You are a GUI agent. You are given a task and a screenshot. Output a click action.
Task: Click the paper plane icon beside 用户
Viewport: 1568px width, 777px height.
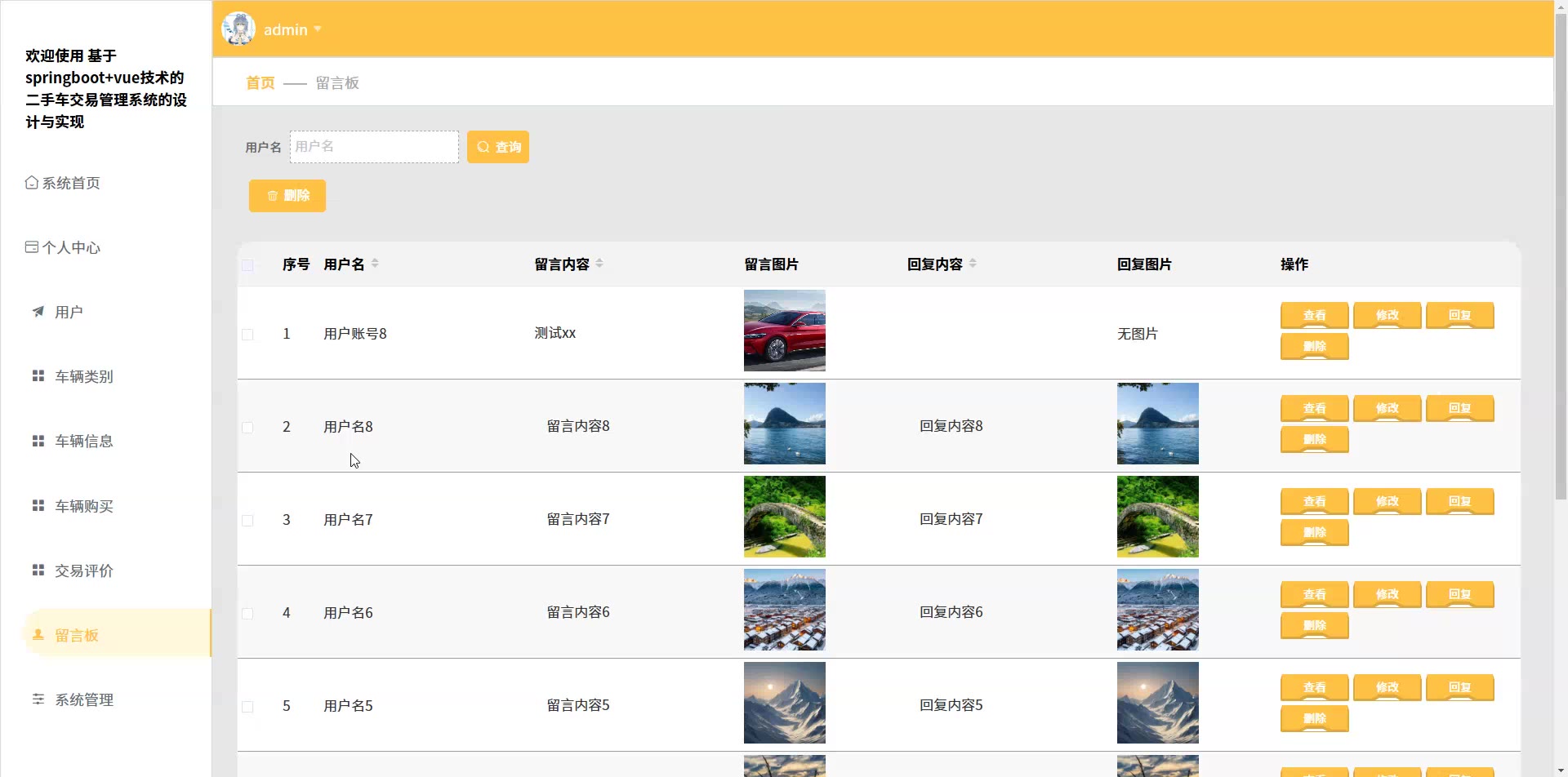[38, 312]
